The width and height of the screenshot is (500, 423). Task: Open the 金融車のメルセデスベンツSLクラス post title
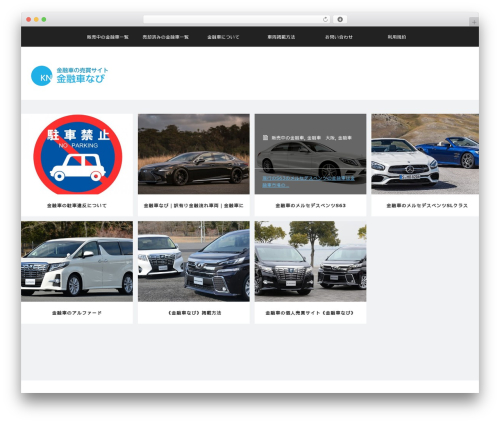[x=427, y=206]
